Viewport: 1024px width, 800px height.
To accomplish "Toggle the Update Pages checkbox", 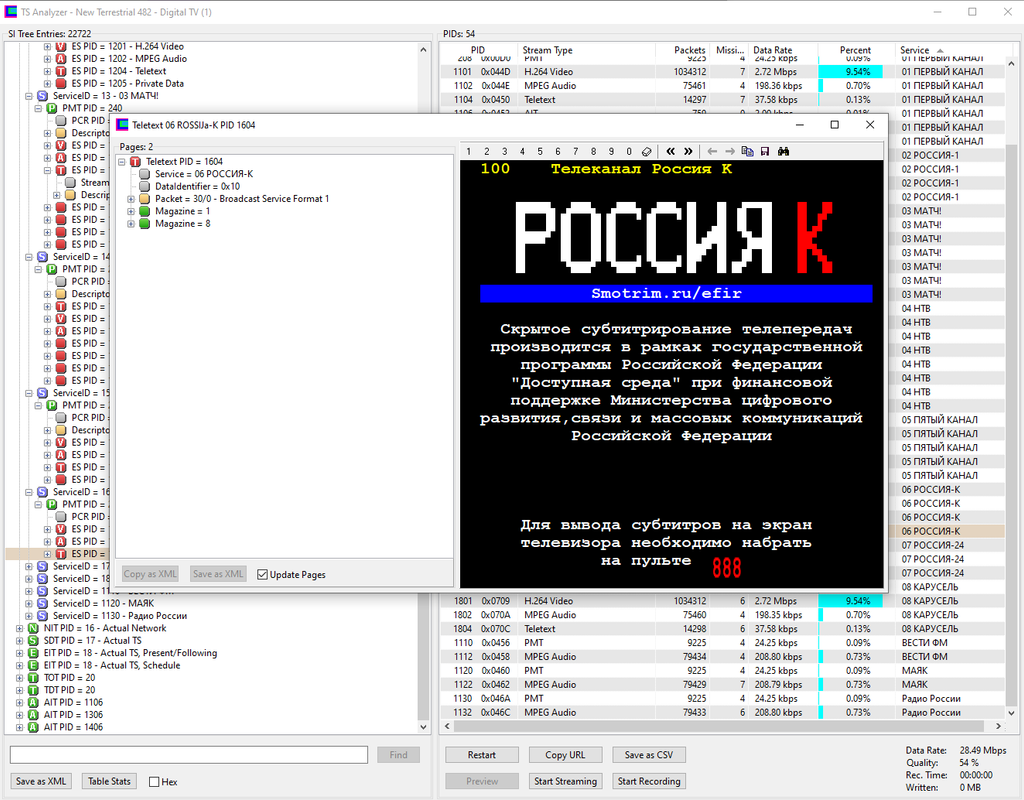I will (x=263, y=575).
